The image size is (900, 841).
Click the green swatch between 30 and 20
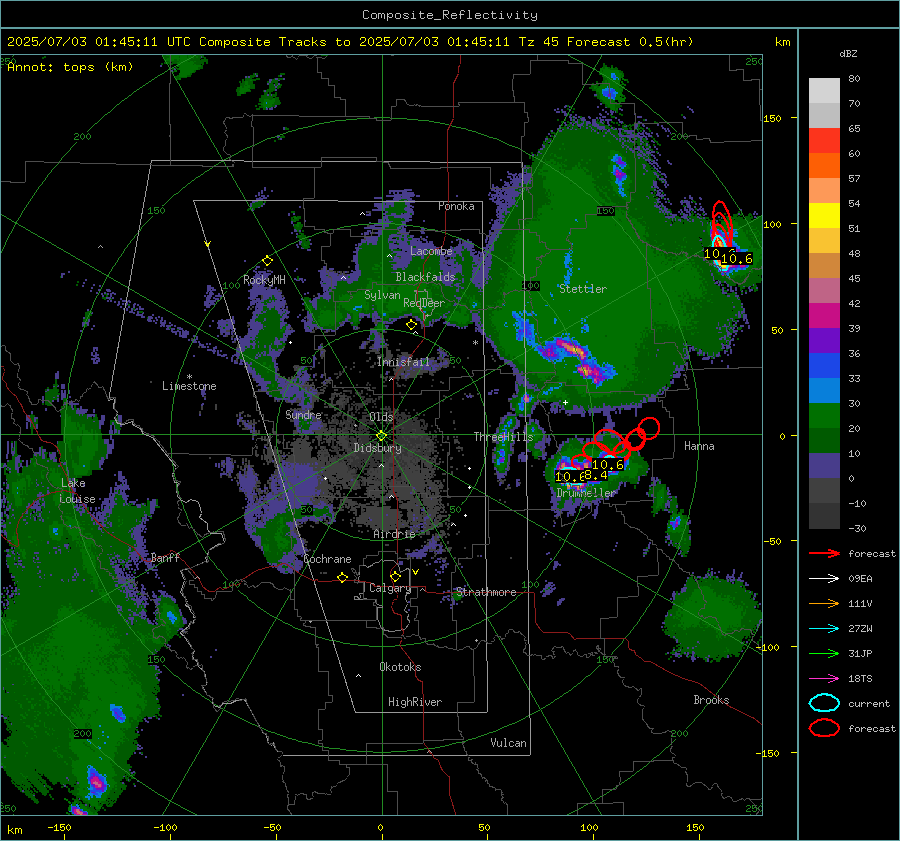point(824,416)
